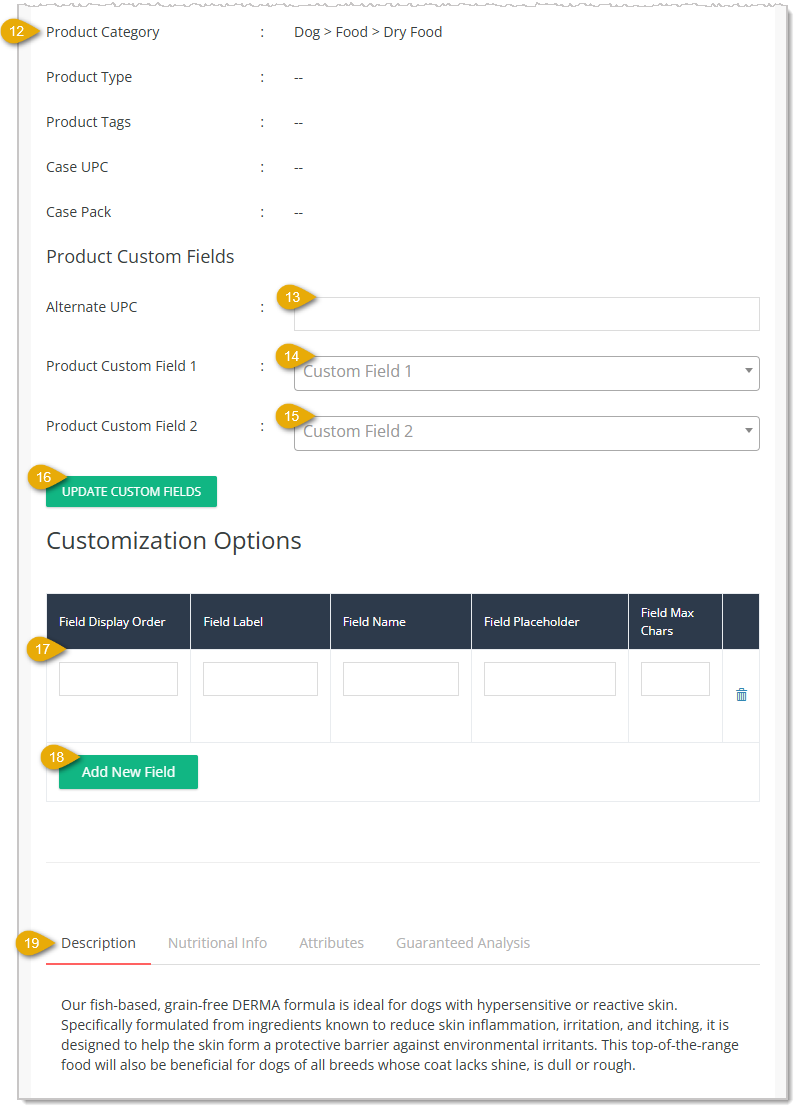Viewport: 798px width, 1110px height.
Task: Click the Product Tags label
Action: 89,122
